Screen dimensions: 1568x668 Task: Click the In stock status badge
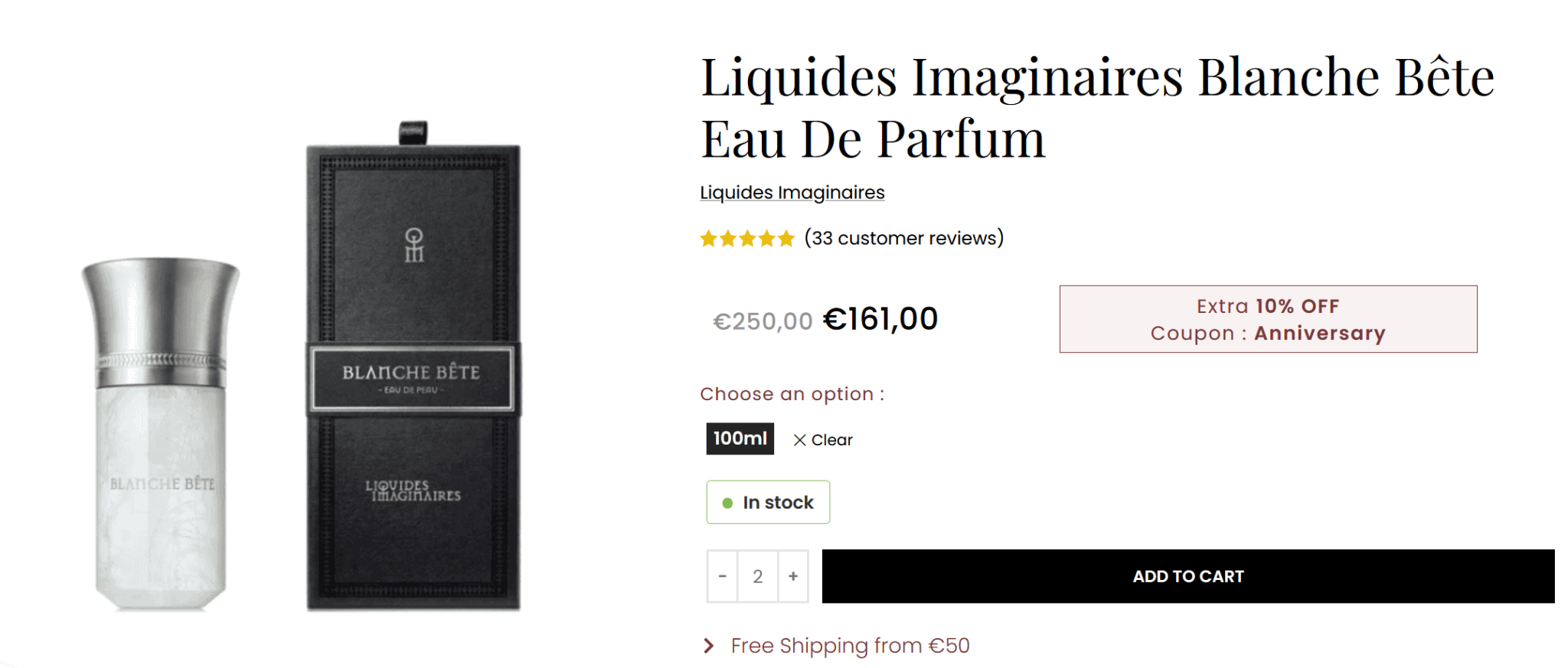click(768, 502)
